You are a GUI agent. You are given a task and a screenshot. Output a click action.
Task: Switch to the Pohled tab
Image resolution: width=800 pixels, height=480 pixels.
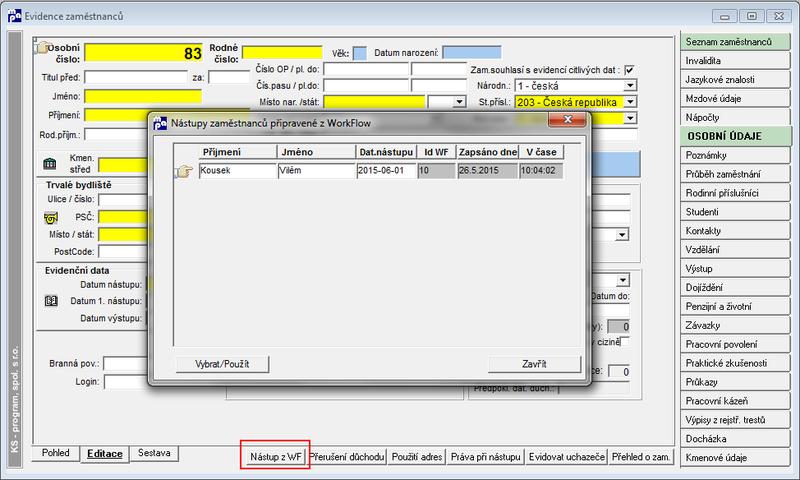coord(56,453)
